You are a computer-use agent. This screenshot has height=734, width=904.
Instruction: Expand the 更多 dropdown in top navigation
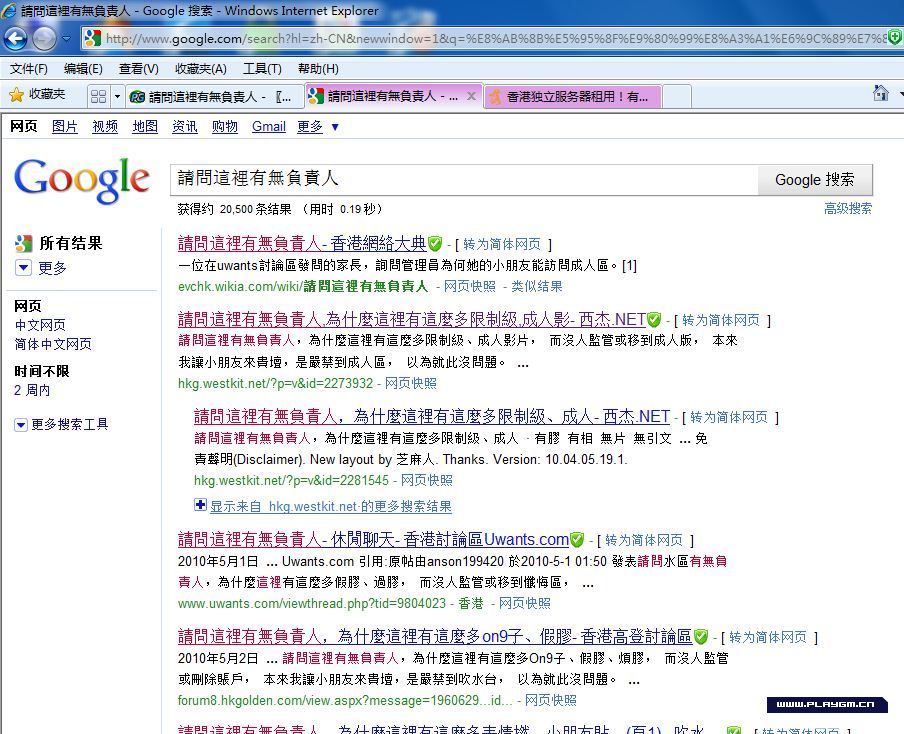[318, 126]
